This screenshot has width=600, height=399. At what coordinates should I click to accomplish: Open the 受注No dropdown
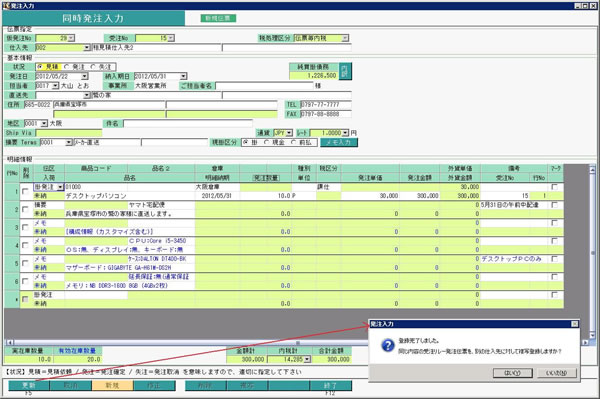click(x=171, y=38)
